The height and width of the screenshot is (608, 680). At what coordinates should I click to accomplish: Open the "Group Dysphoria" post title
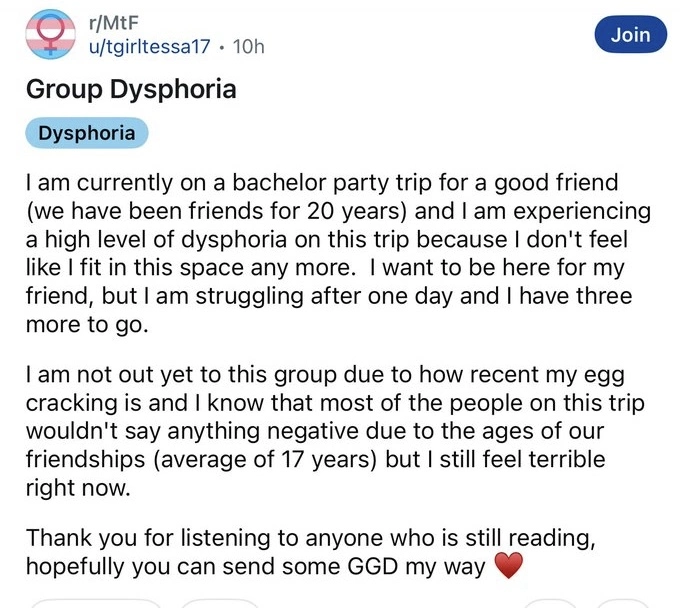[x=131, y=89]
